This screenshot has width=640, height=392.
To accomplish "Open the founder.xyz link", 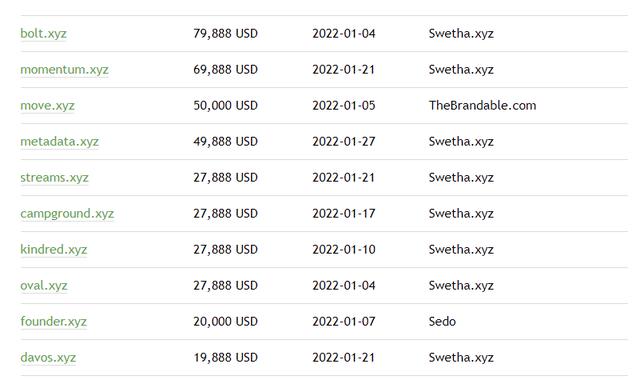I will 53,321.
